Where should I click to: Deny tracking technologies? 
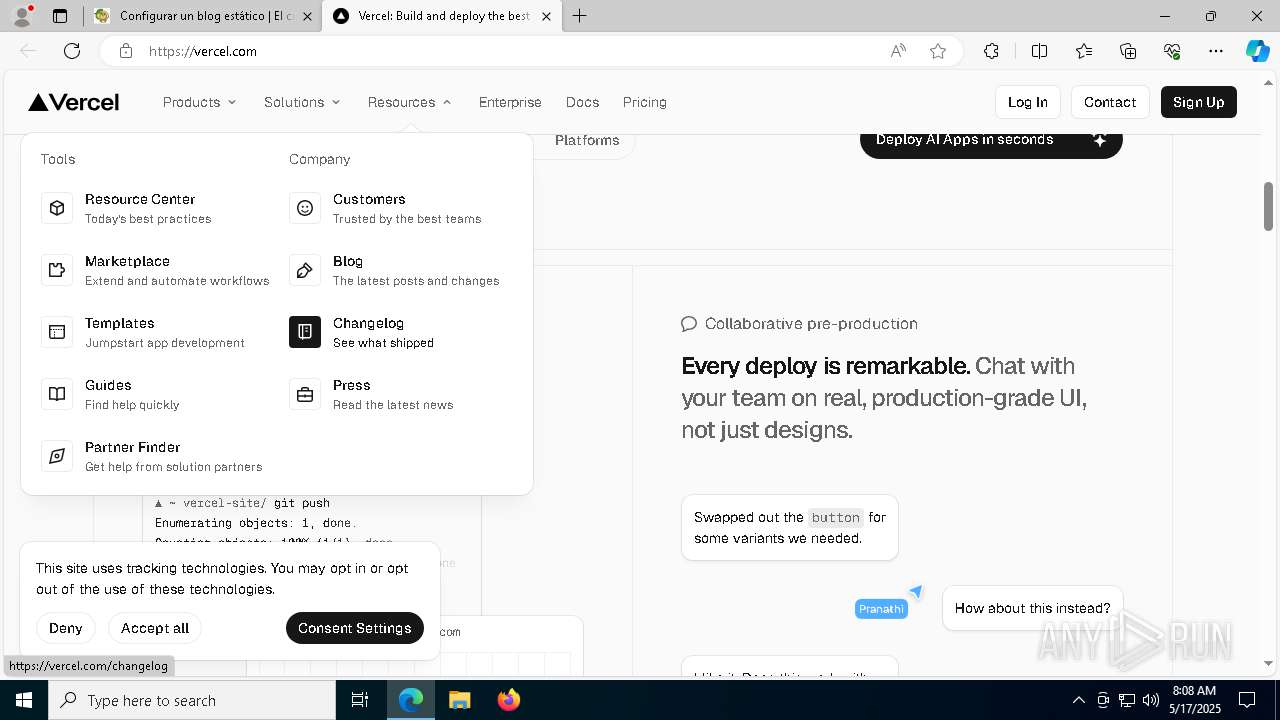65,628
